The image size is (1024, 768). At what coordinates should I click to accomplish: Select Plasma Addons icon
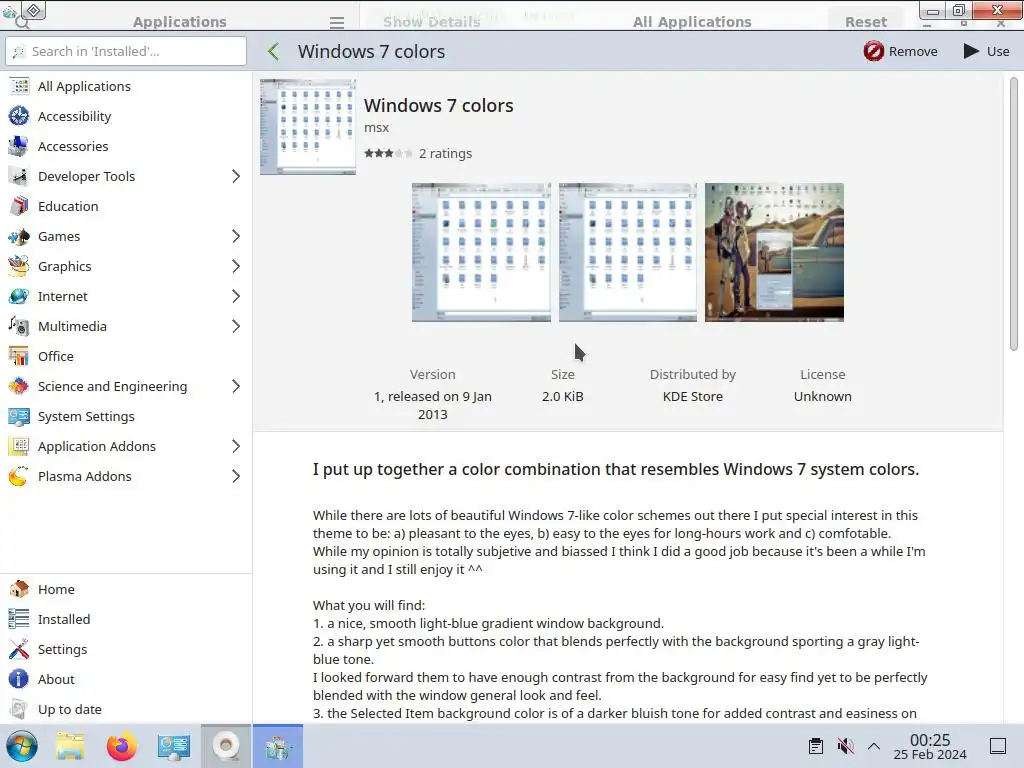point(19,477)
